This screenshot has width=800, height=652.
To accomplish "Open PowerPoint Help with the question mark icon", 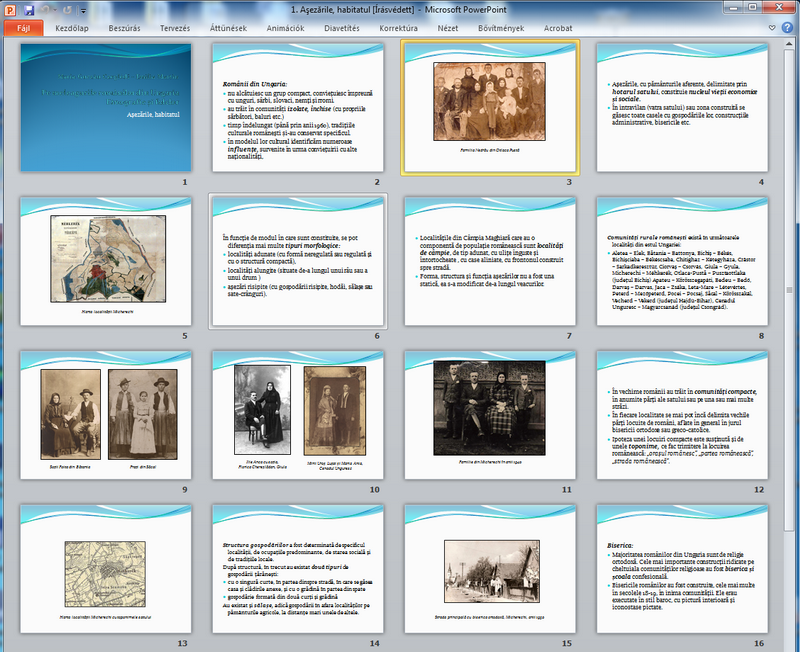I will point(788,29).
